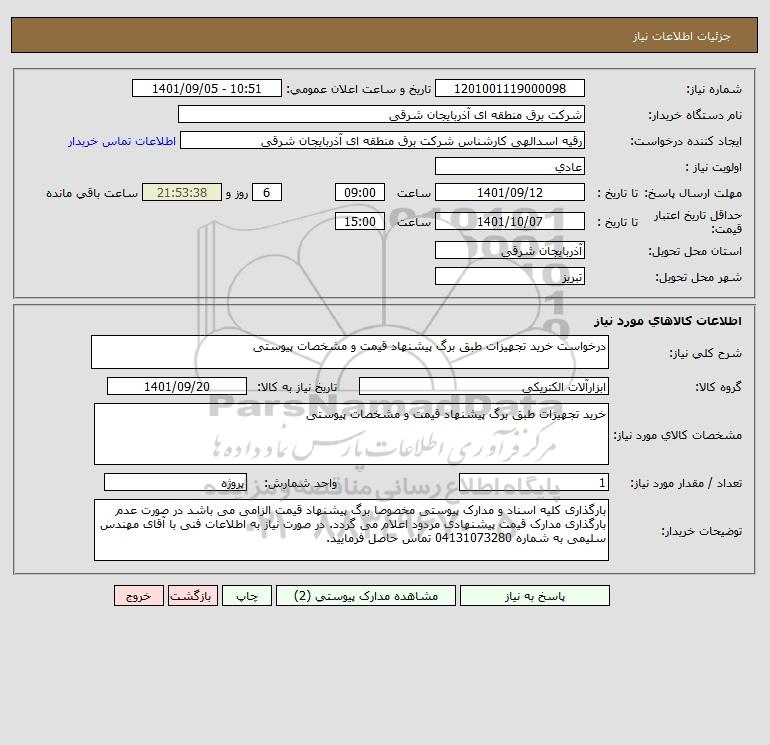Screen dimensions: 770x745
Task: Click goods specification text area
Action: (x=351, y=434)
